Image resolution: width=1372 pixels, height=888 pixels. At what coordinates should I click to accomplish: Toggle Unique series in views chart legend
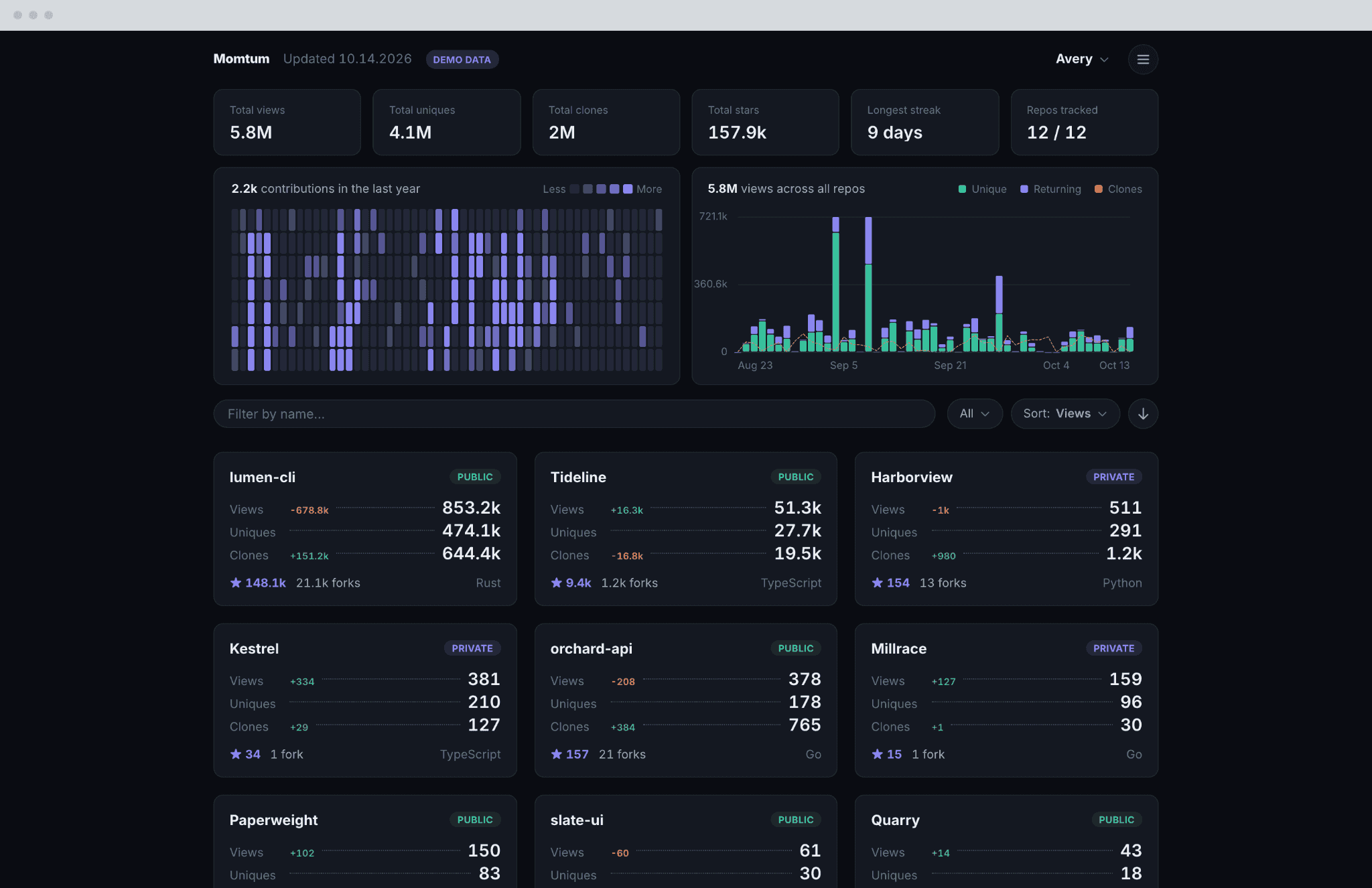point(982,189)
